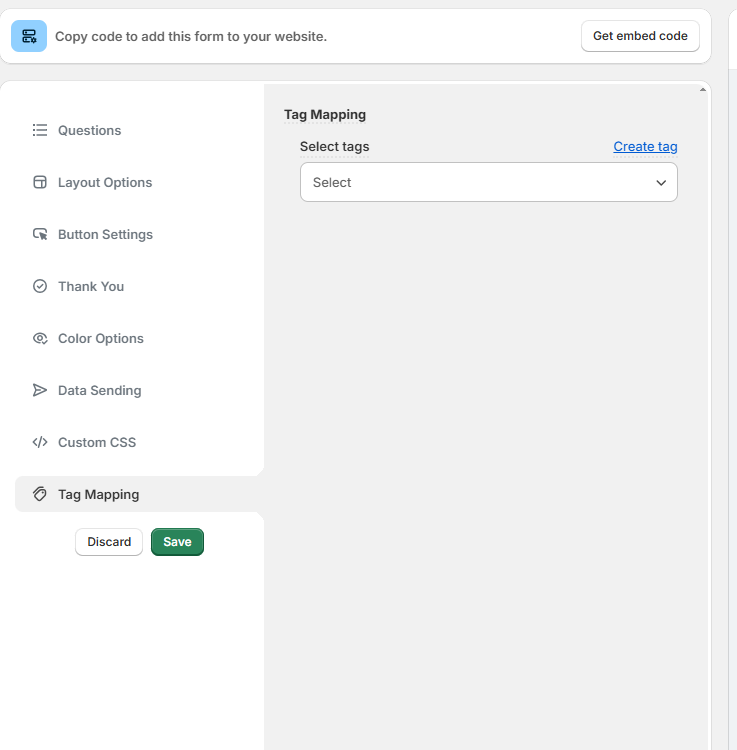
Task: Click the tag icon beside Tag Mapping
Action: [x=40, y=494]
